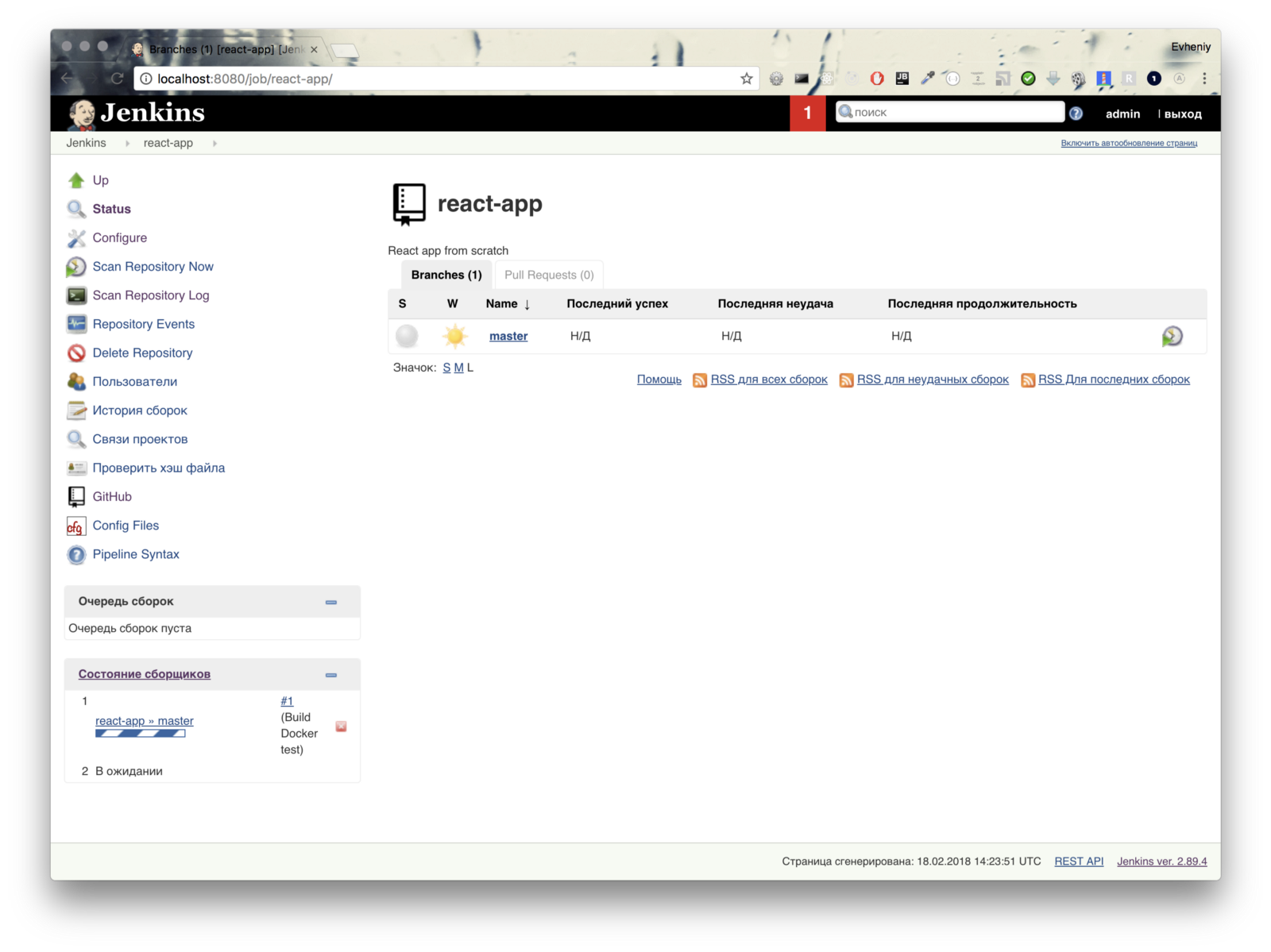Click the red Delete Repository icon
This screenshot has height=952, width=1271.
click(76, 353)
